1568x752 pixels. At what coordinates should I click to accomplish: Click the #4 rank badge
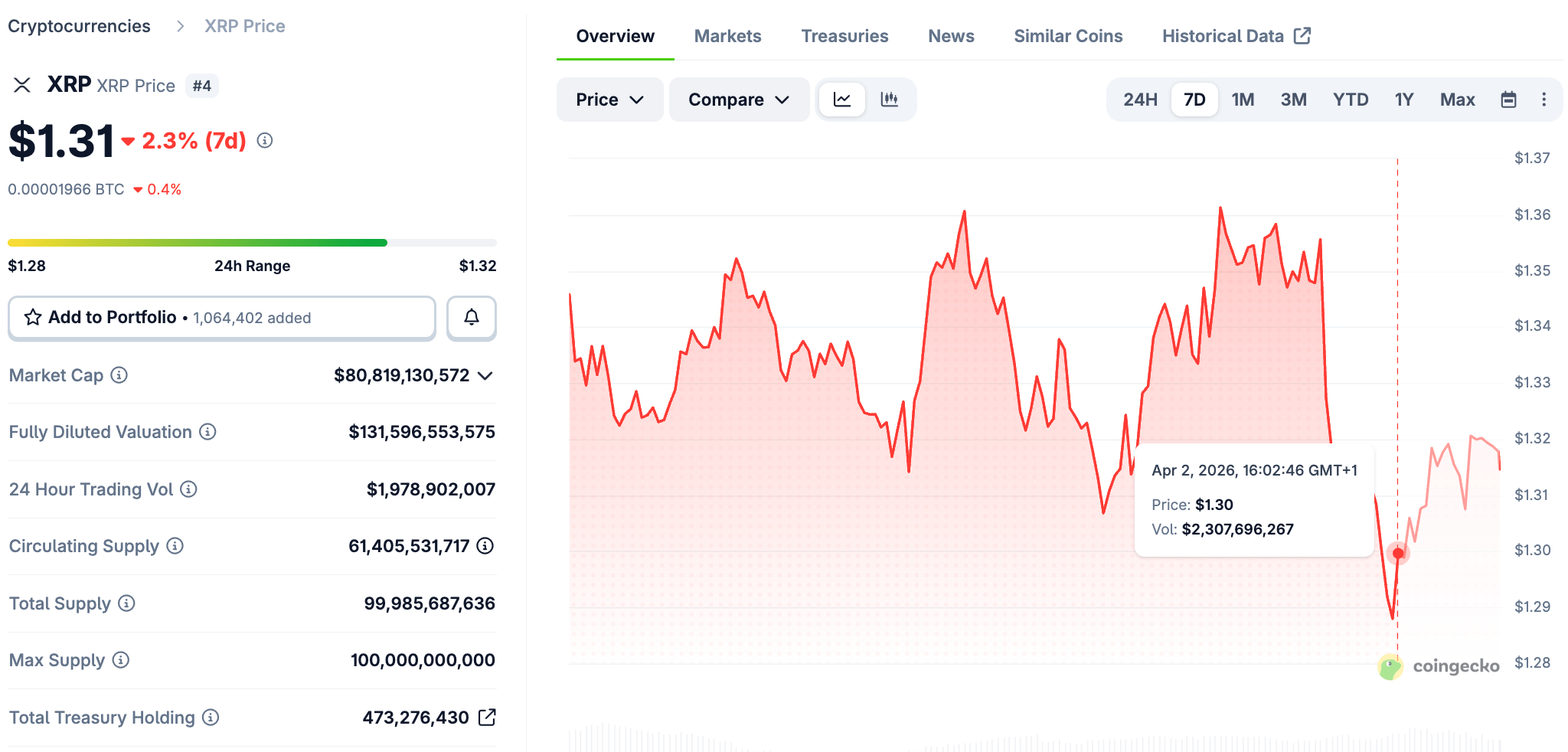coord(202,86)
